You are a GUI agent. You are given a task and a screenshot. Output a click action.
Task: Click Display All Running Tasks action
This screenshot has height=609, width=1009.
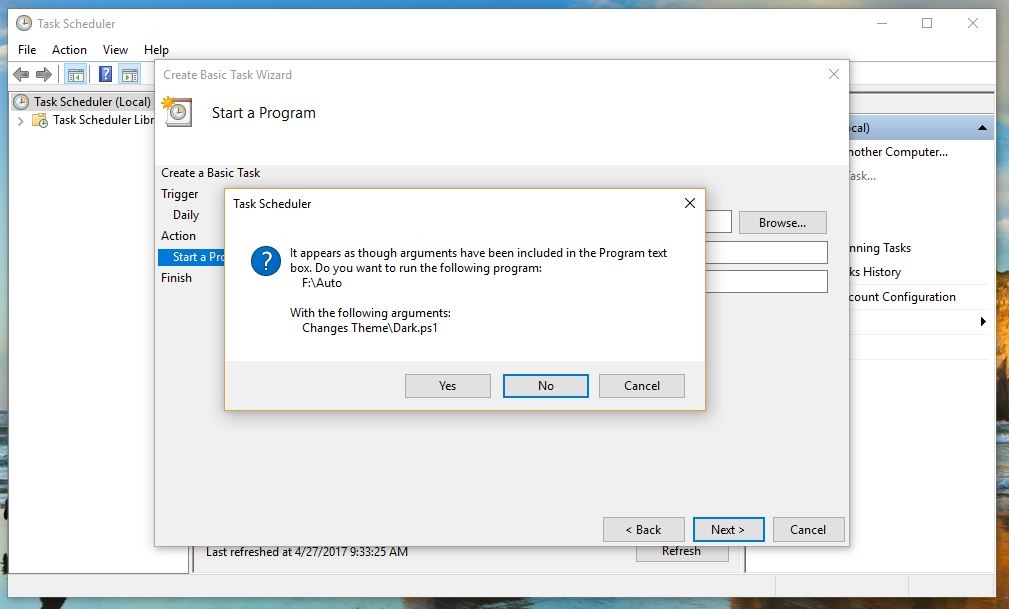[880, 248]
